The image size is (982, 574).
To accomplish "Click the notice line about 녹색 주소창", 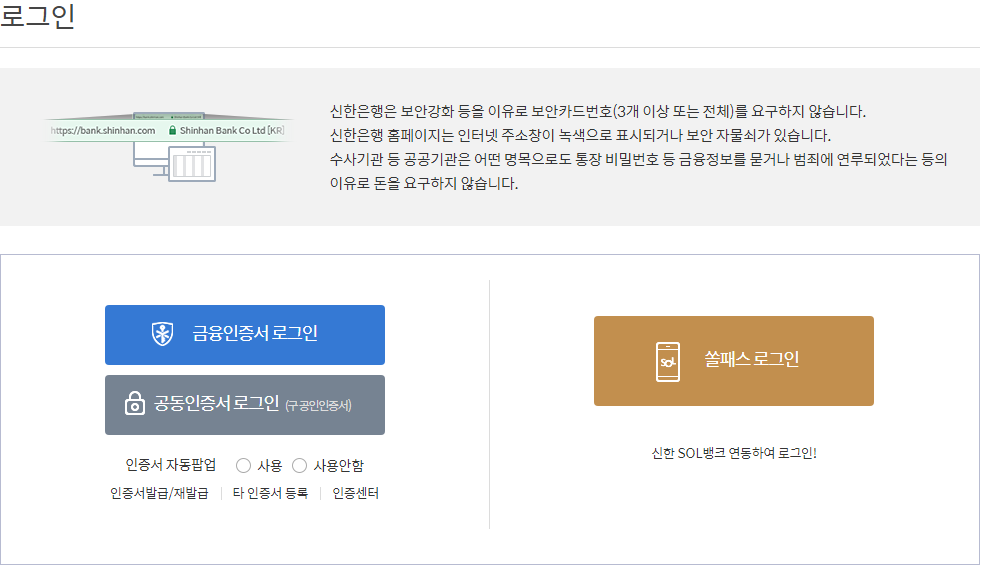I will [580, 135].
